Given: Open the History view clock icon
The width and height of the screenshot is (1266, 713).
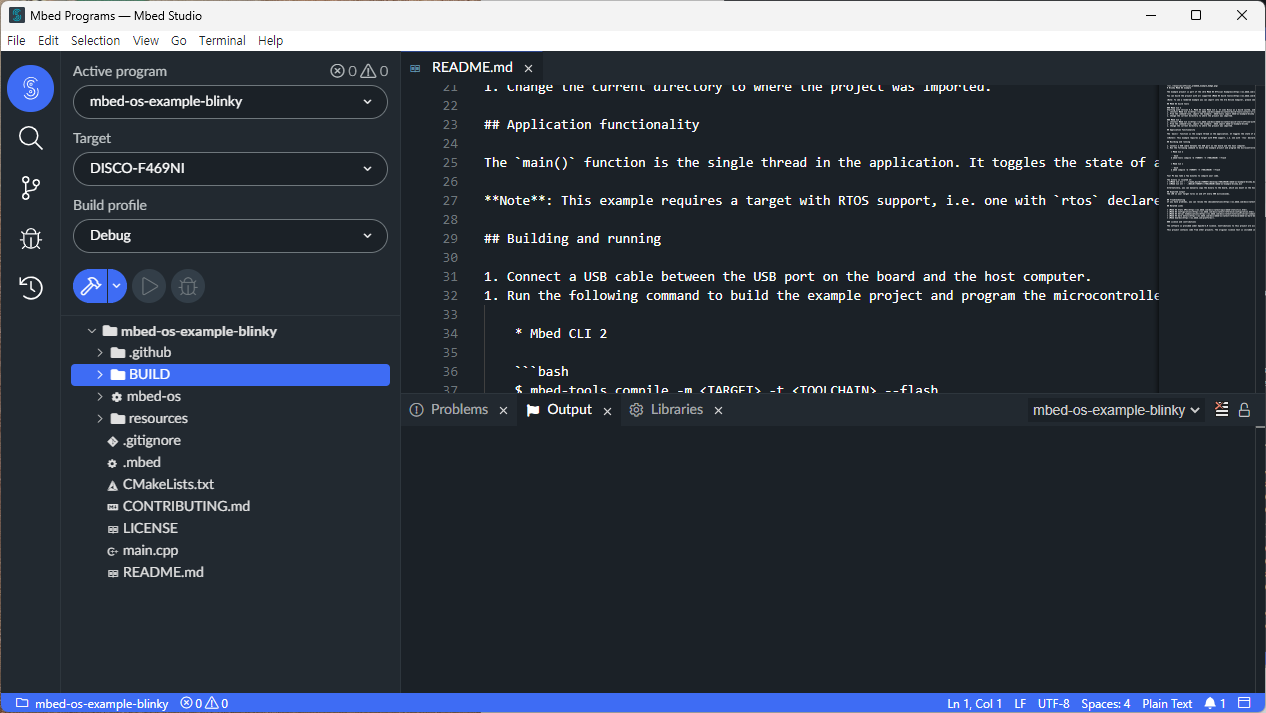Looking at the screenshot, I should pos(31,288).
